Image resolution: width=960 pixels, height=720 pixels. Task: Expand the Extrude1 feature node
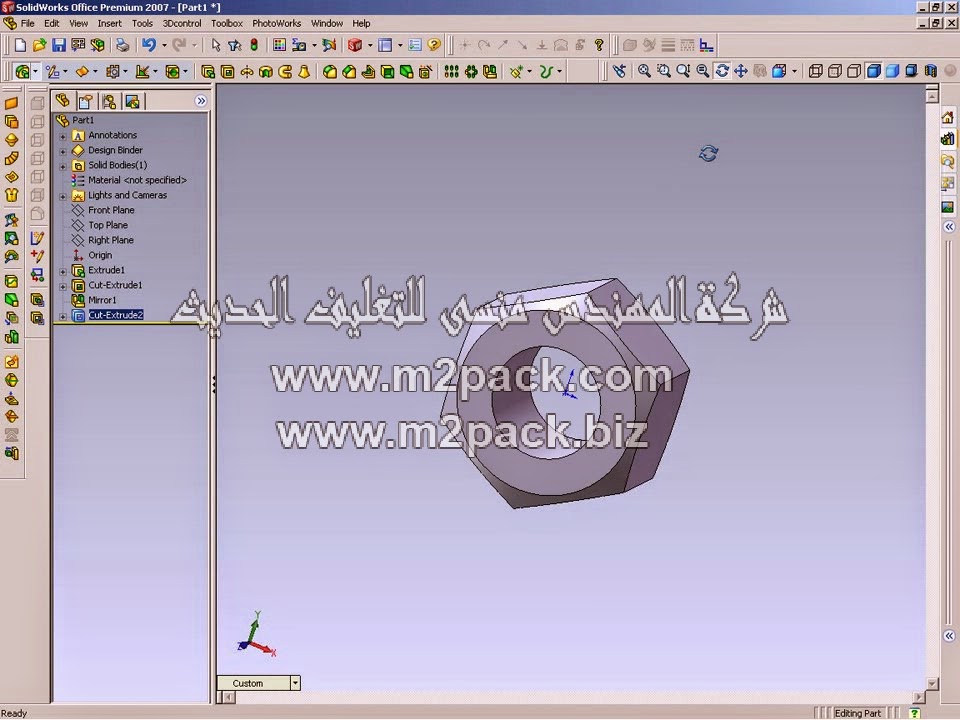(62, 271)
